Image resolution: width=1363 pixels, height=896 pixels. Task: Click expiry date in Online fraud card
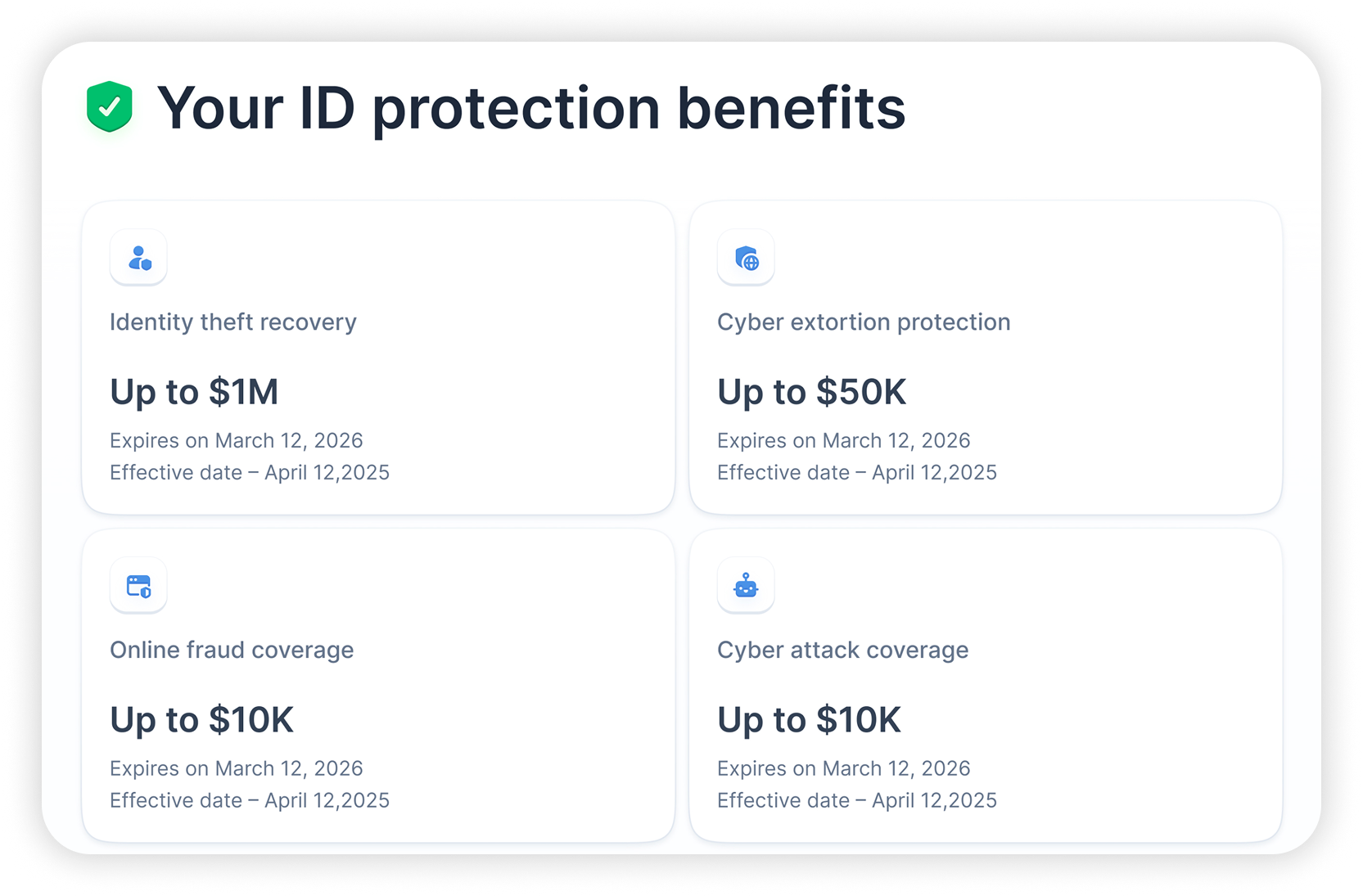236,769
